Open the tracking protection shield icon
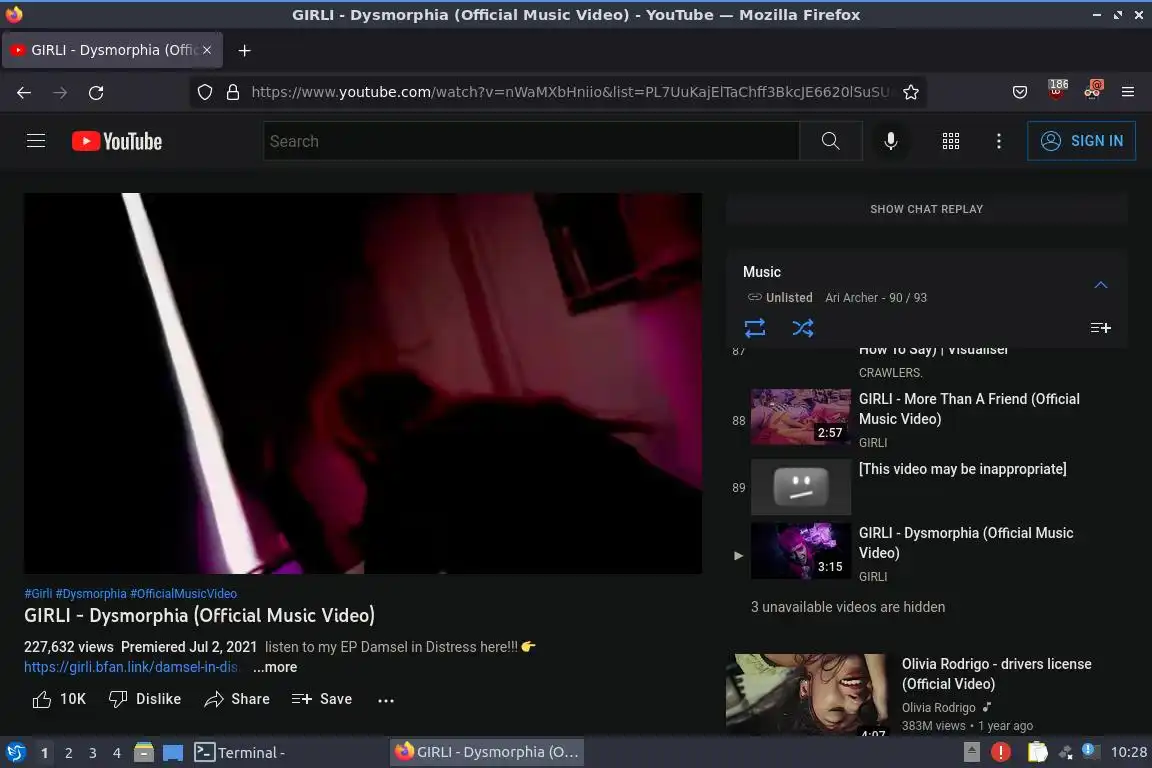 tap(205, 92)
